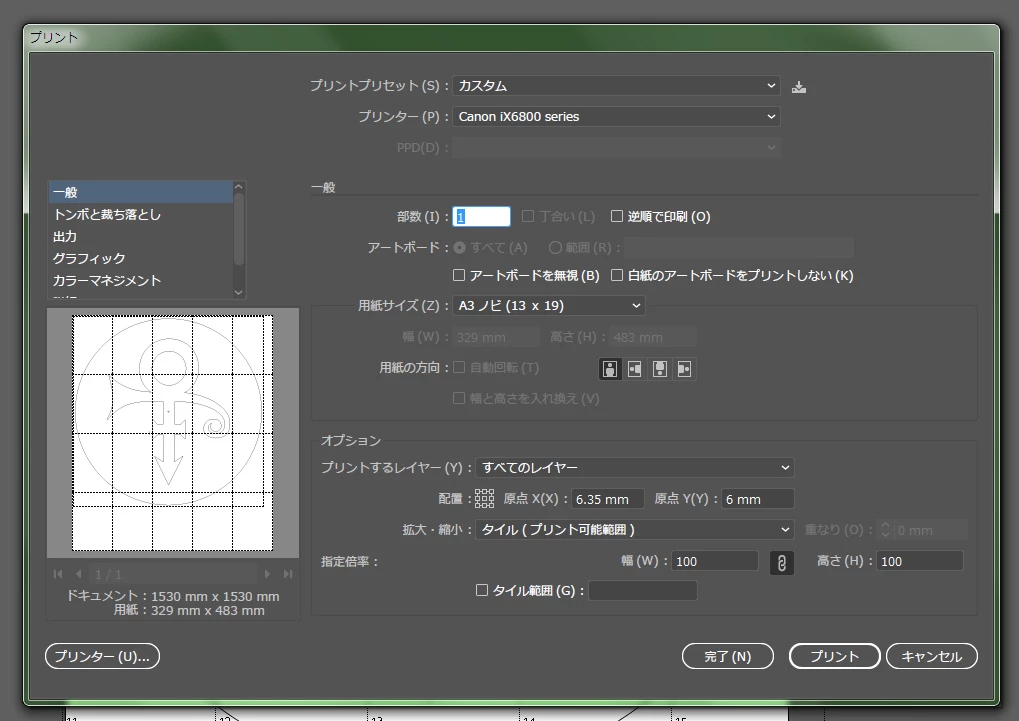Click the scale 幅 (W) 100 field

pyautogui.click(x=715, y=561)
